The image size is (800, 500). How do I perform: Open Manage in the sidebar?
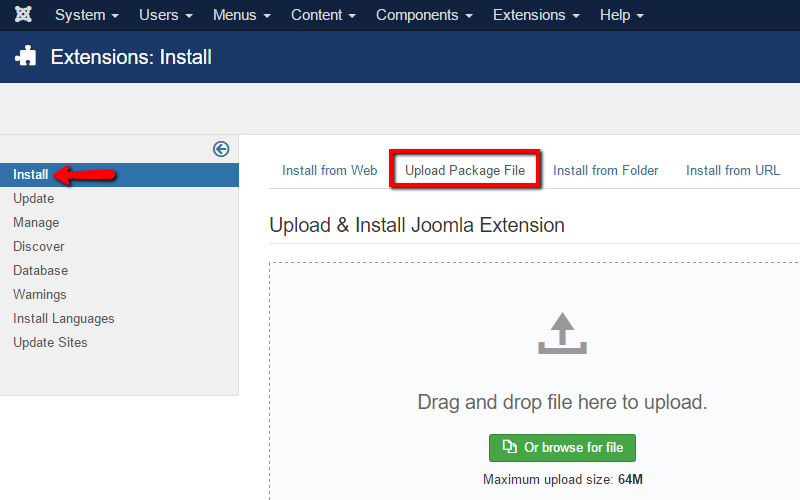coord(36,222)
